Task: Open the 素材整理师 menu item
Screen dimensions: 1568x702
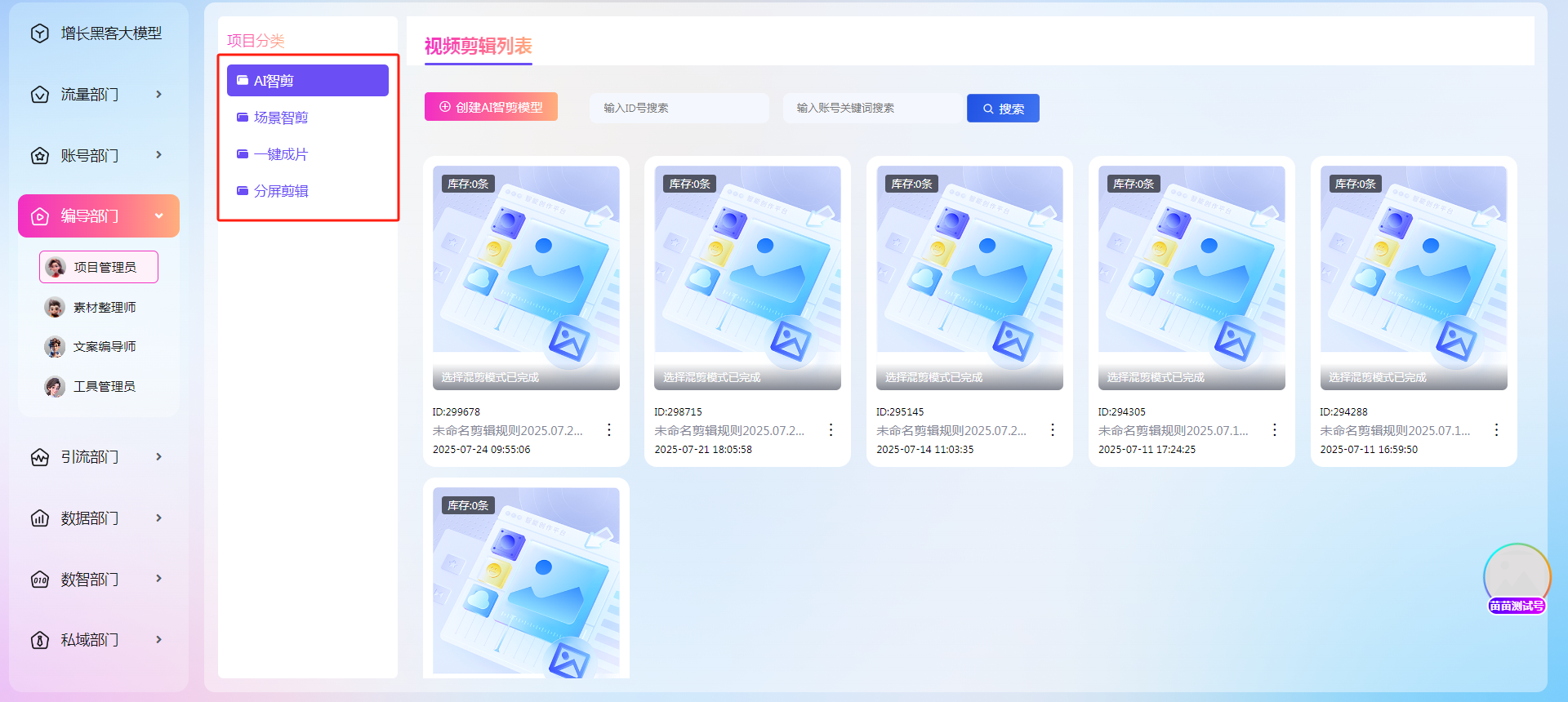Action: point(98,308)
